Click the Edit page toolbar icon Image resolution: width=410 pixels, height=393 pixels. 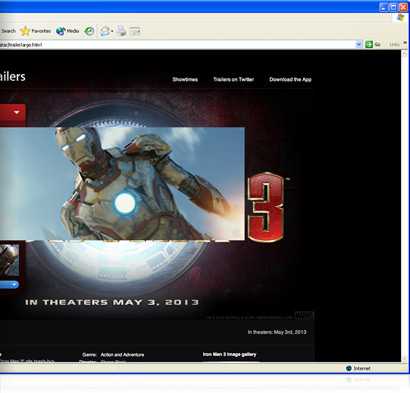[135, 31]
